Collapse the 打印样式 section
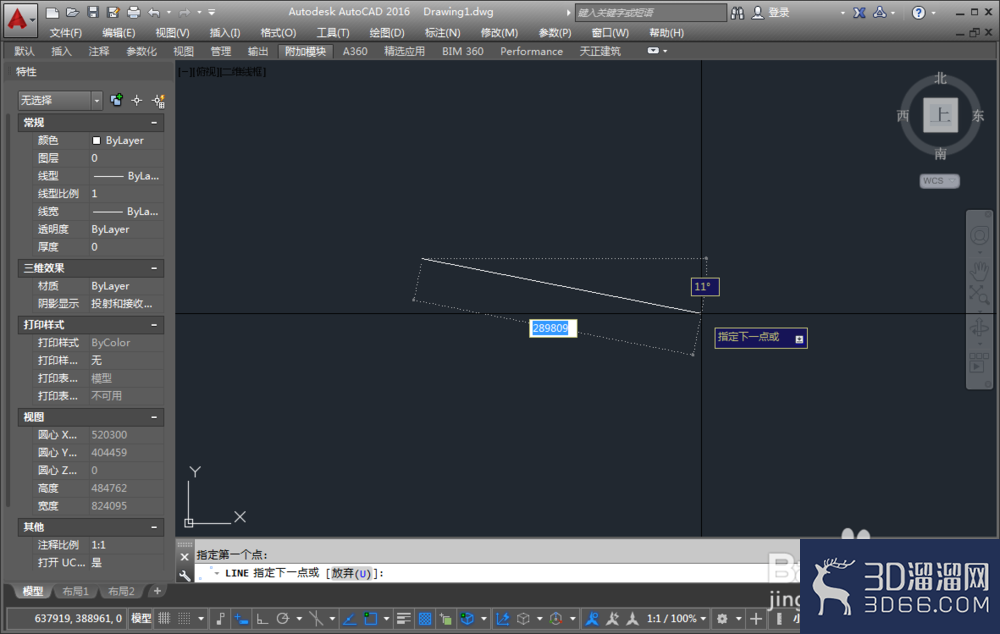The image size is (1000, 634). (154, 325)
